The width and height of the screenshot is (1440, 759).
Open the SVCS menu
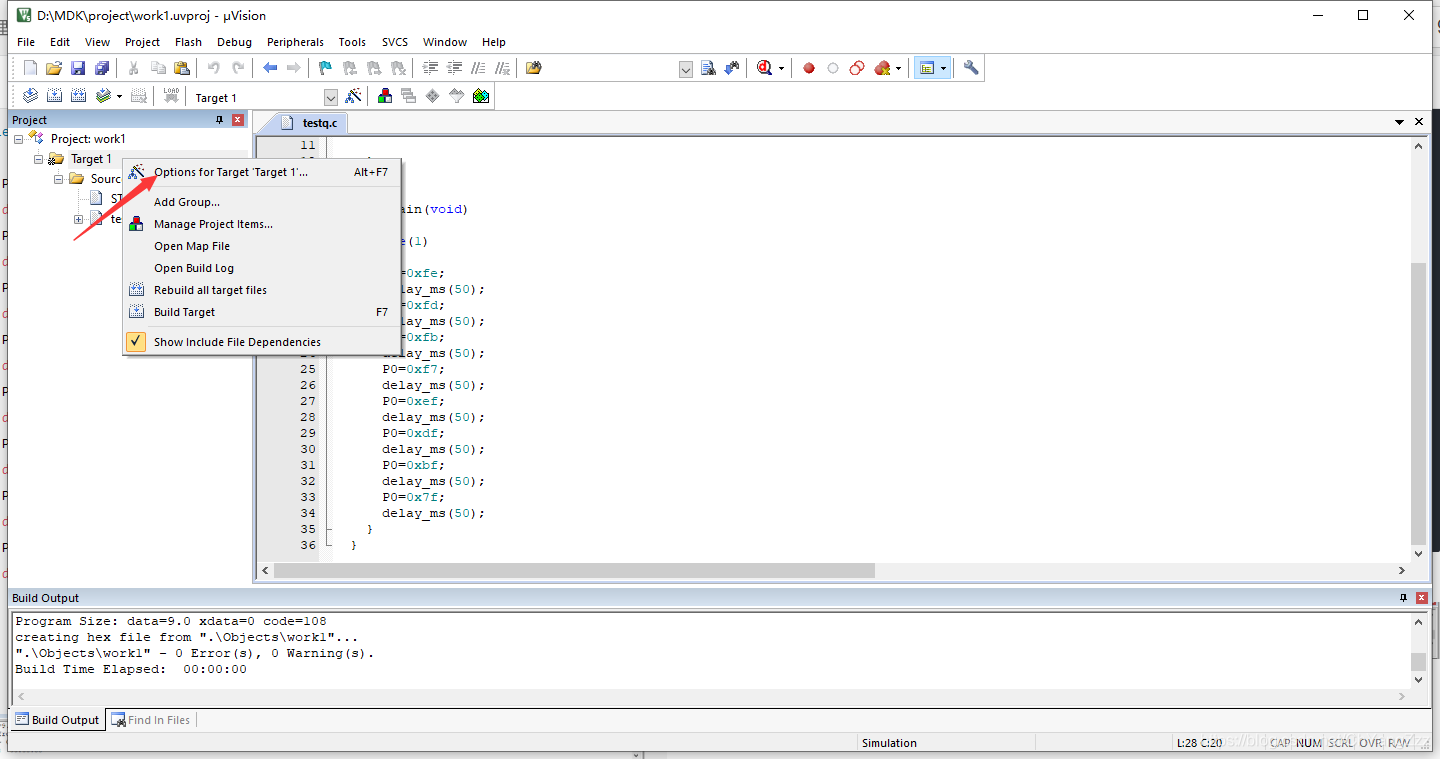(x=395, y=42)
